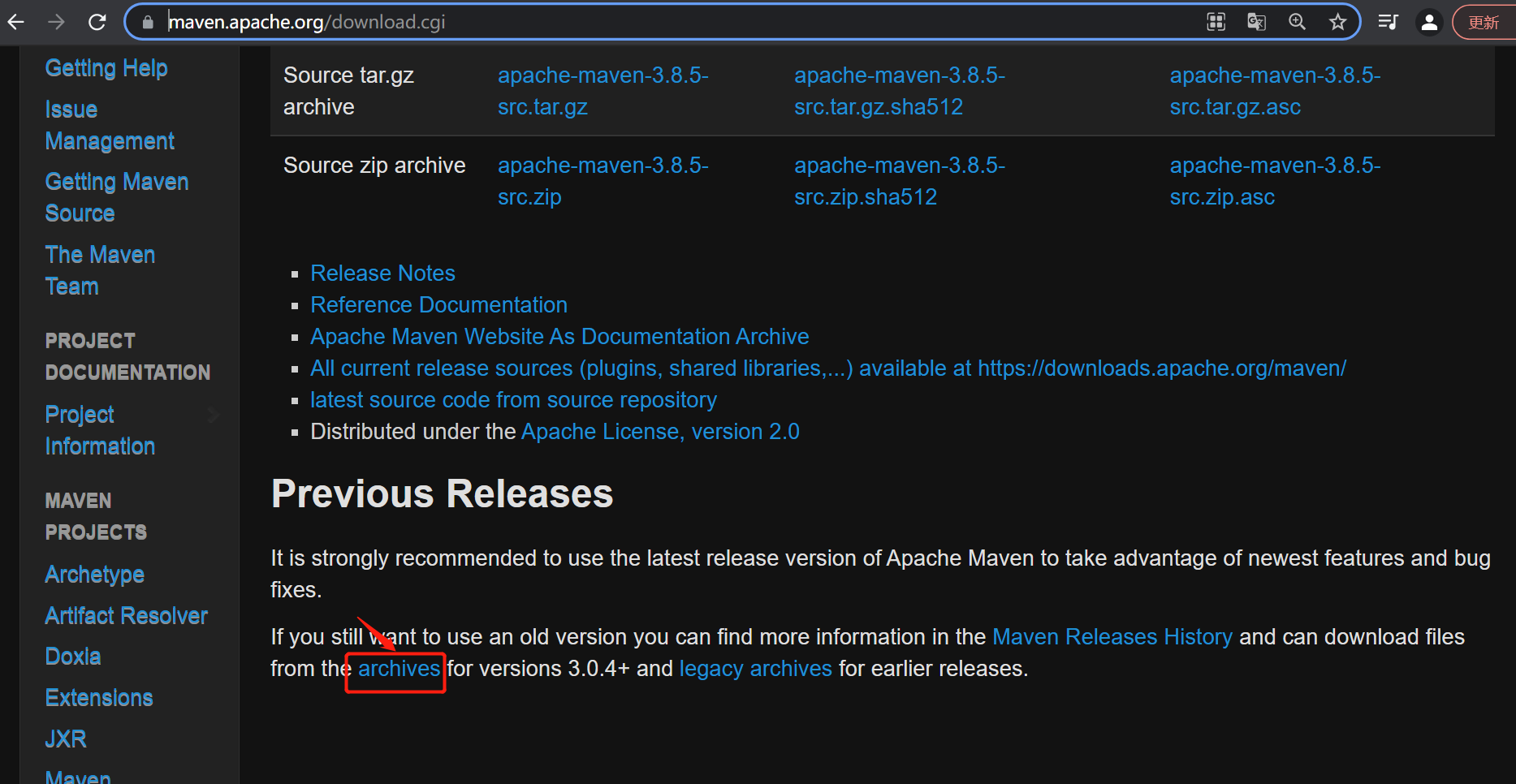Open Getting Maven Source link

pos(117,197)
